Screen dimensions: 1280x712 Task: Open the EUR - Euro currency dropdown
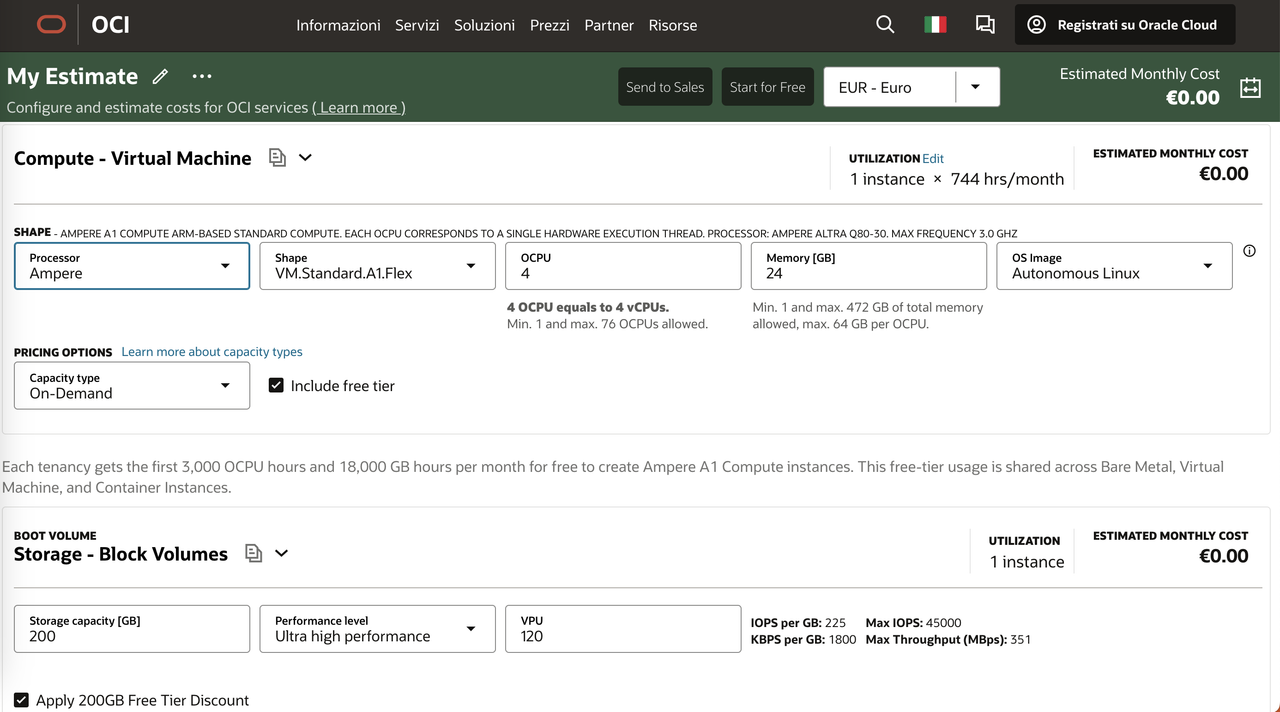click(x=911, y=87)
